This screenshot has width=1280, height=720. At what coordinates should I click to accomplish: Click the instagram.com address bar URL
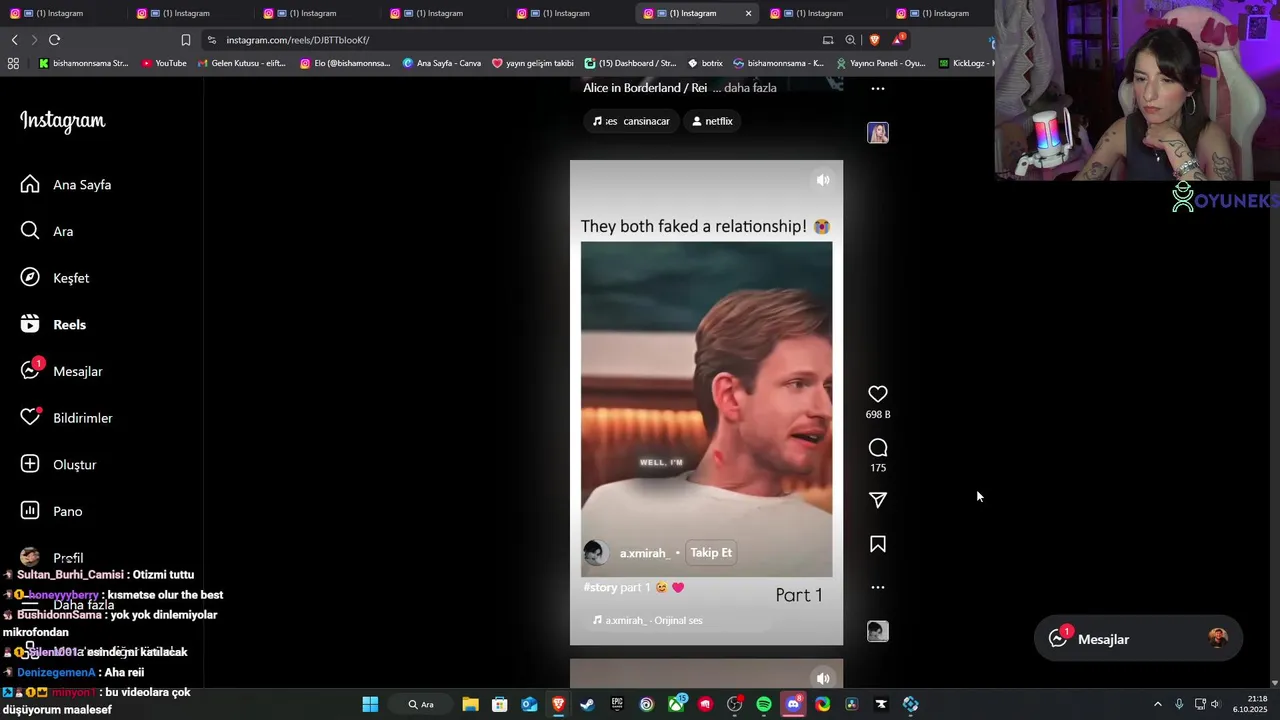[297, 40]
